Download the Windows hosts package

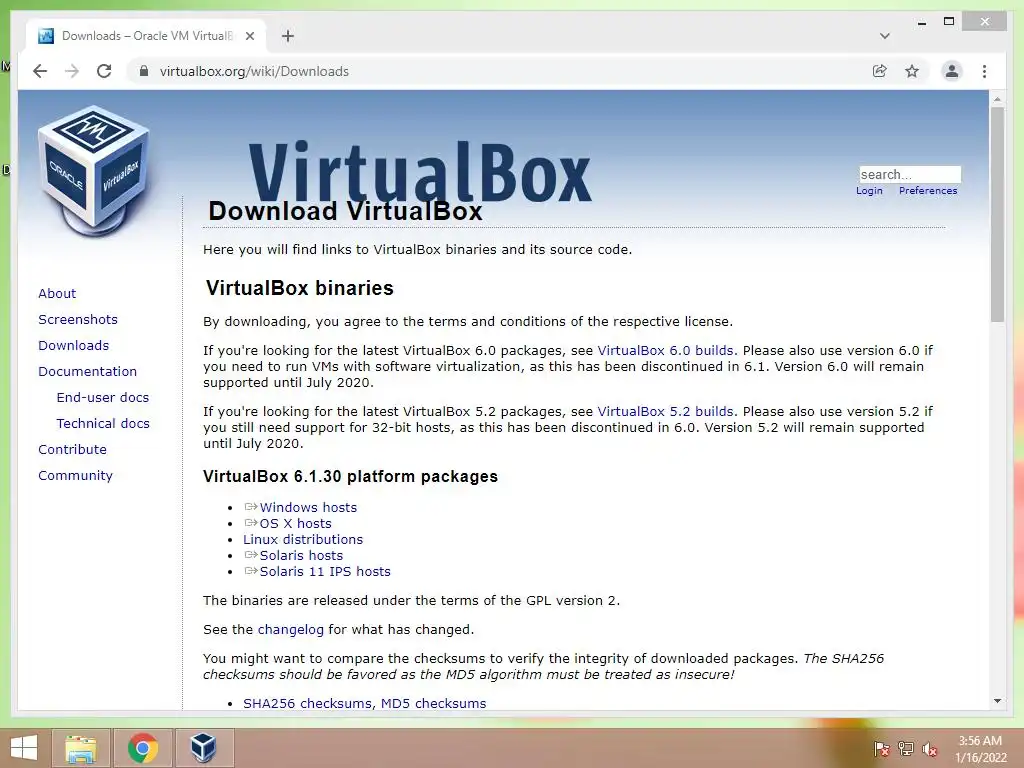pos(308,507)
